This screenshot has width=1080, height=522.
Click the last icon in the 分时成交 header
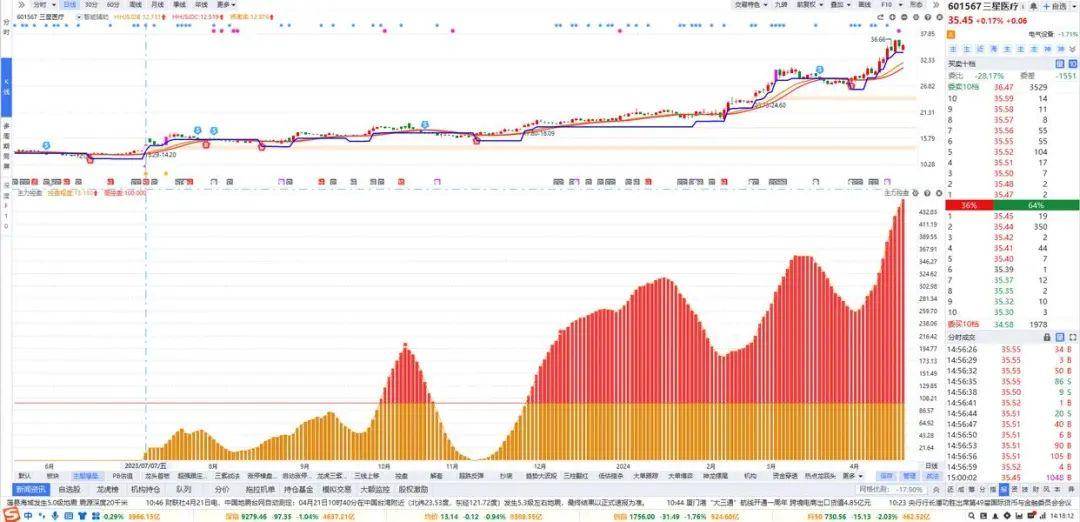[1072, 337]
